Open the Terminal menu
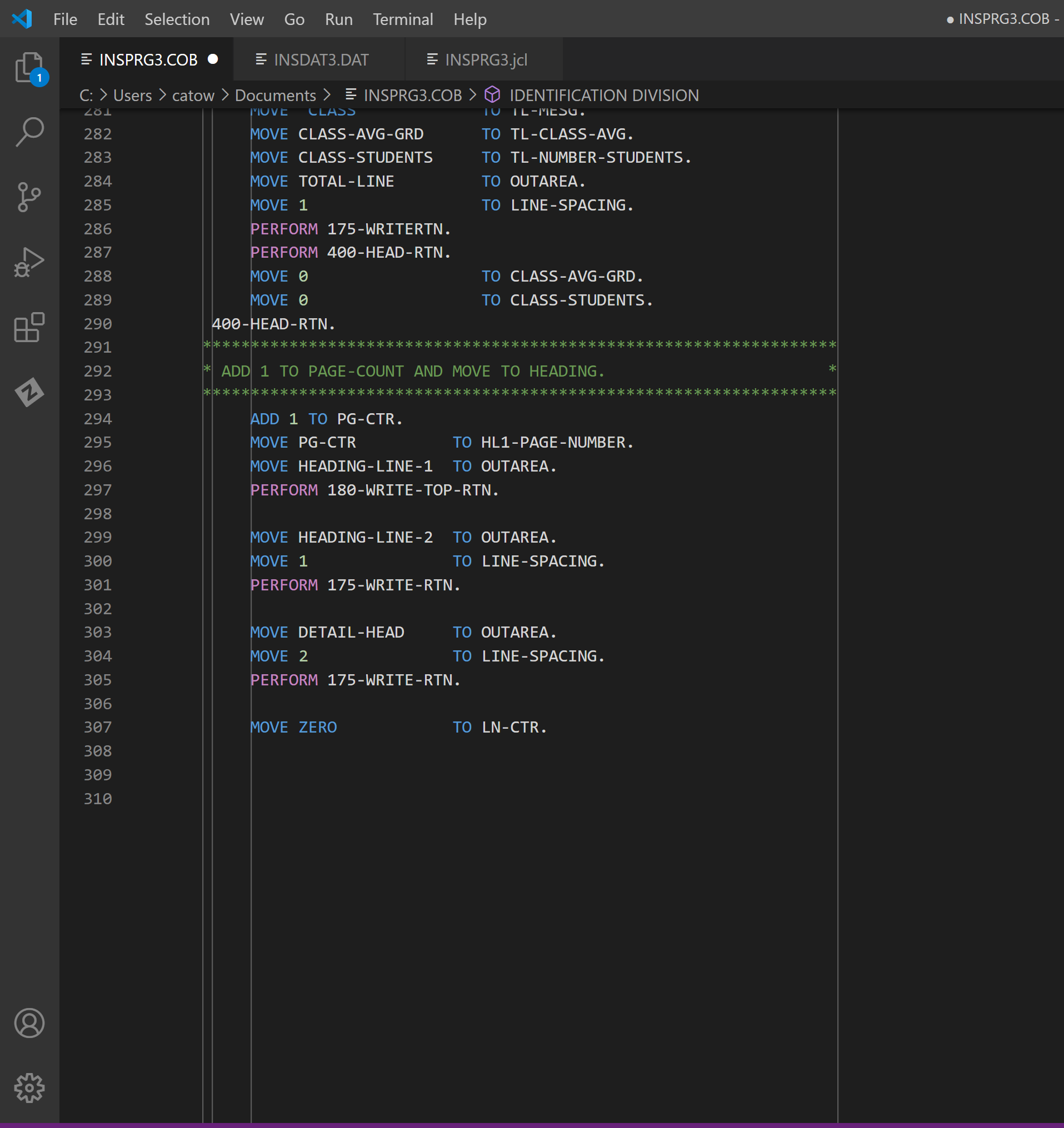This screenshot has width=1064, height=1128. (x=403, y=19)
